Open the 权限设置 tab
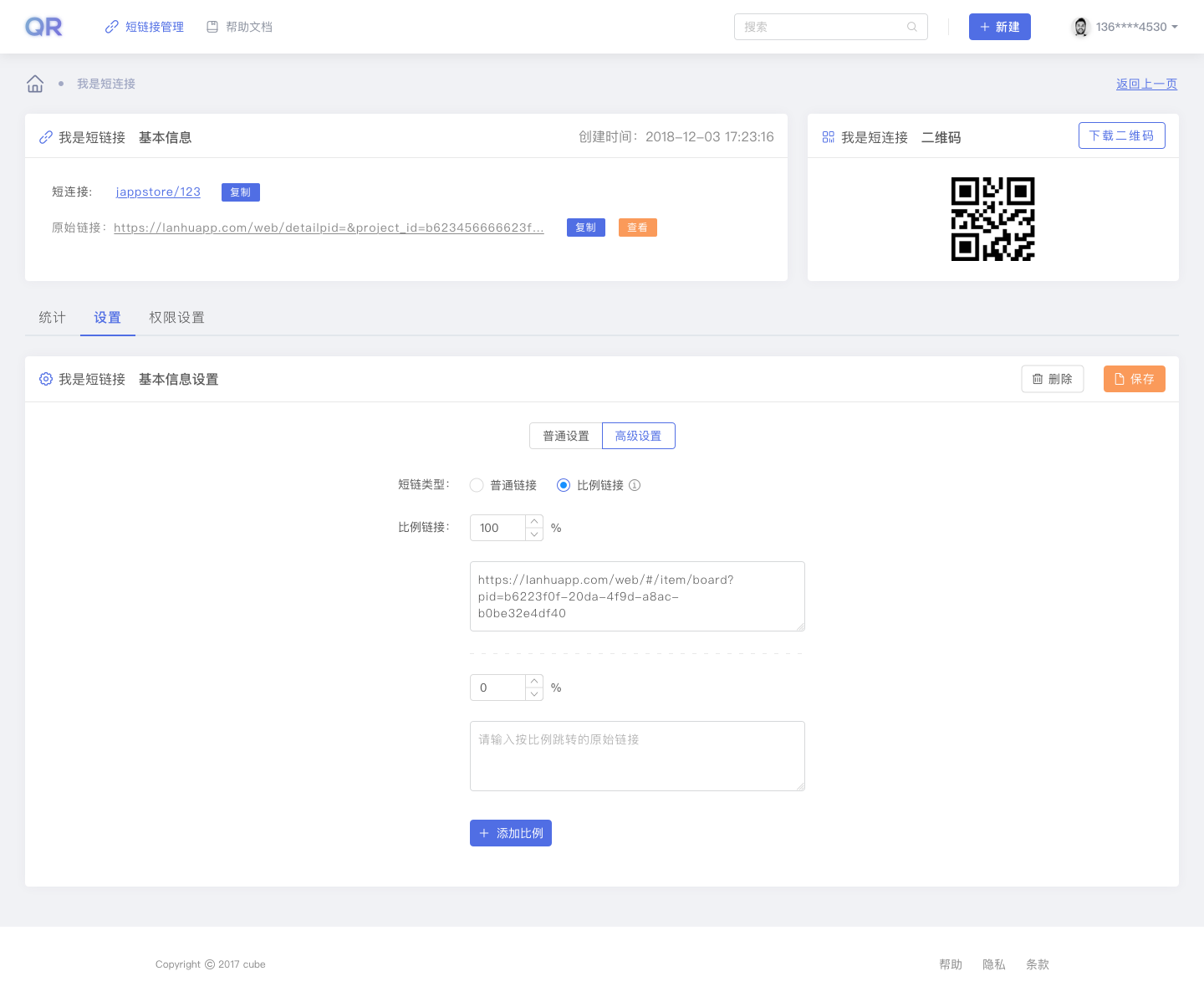This screenshot has width=1204, height=1002. click(176, 318)
